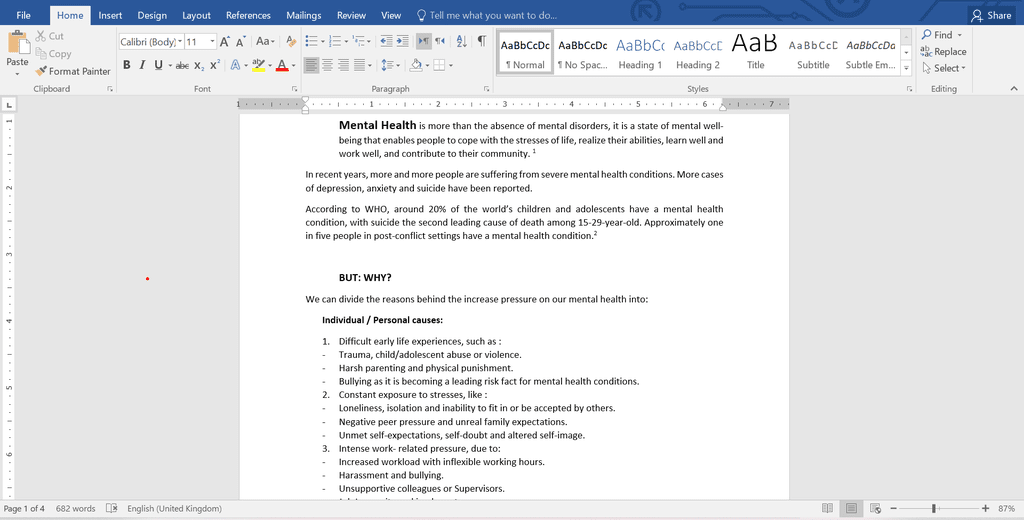The image size is (1024, 520).
Task: Open the Review tab
Action: click(x=351, y=15)
